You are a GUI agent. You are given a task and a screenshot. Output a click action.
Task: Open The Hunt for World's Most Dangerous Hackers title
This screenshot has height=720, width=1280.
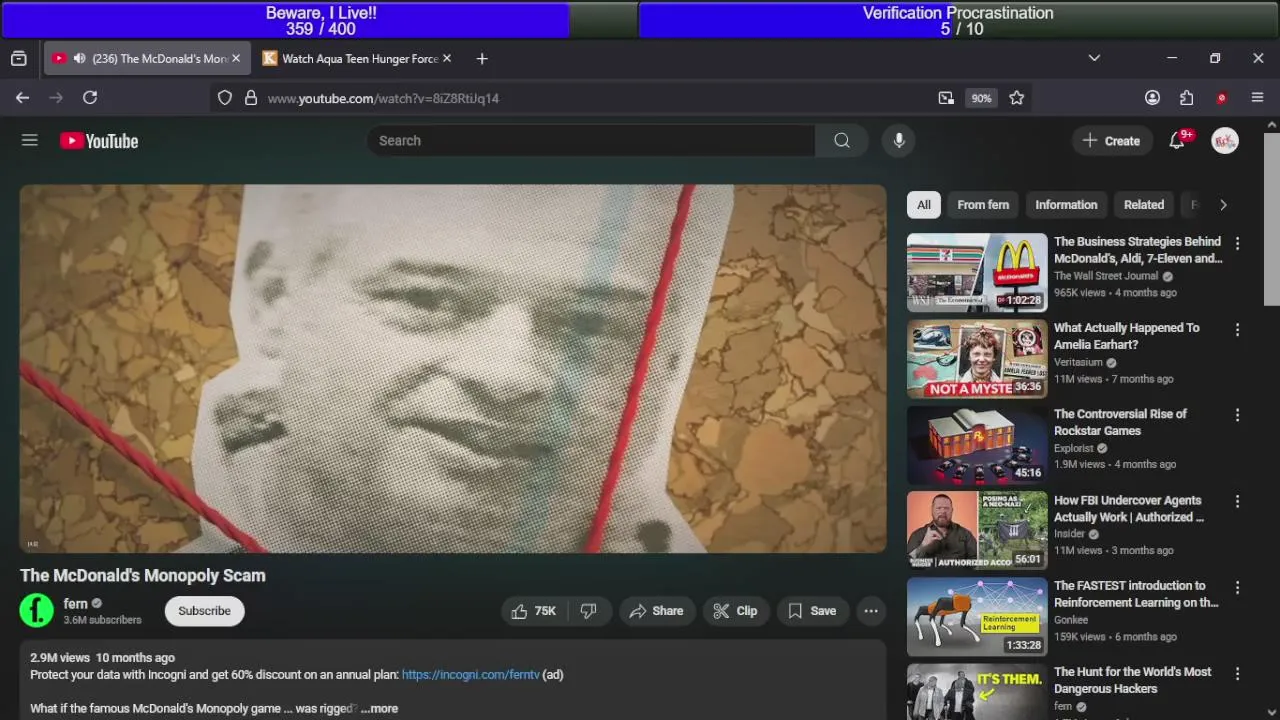coord(1132,680)
